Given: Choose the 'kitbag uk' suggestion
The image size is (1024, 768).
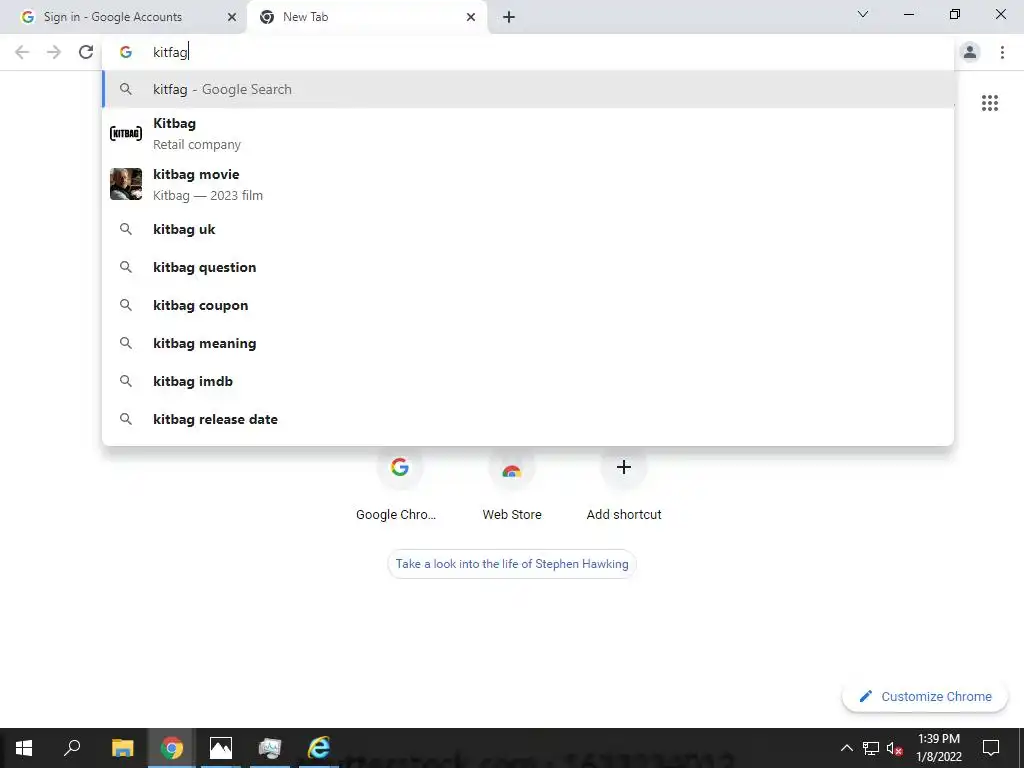Looking at the screenshot, I should 528,229.
